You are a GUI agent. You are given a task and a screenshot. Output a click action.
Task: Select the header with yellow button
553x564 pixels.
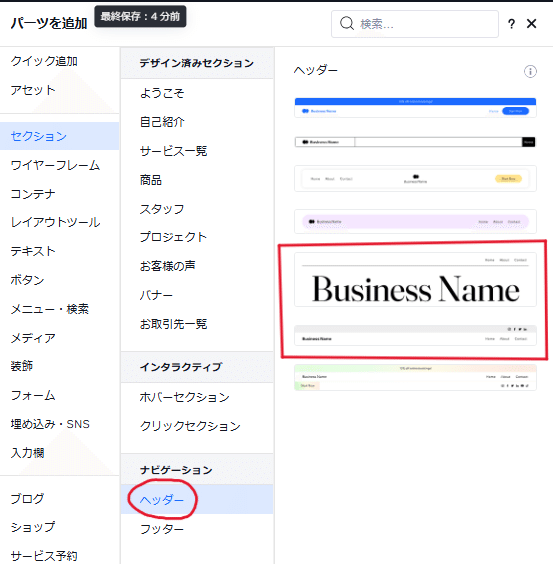415,178
